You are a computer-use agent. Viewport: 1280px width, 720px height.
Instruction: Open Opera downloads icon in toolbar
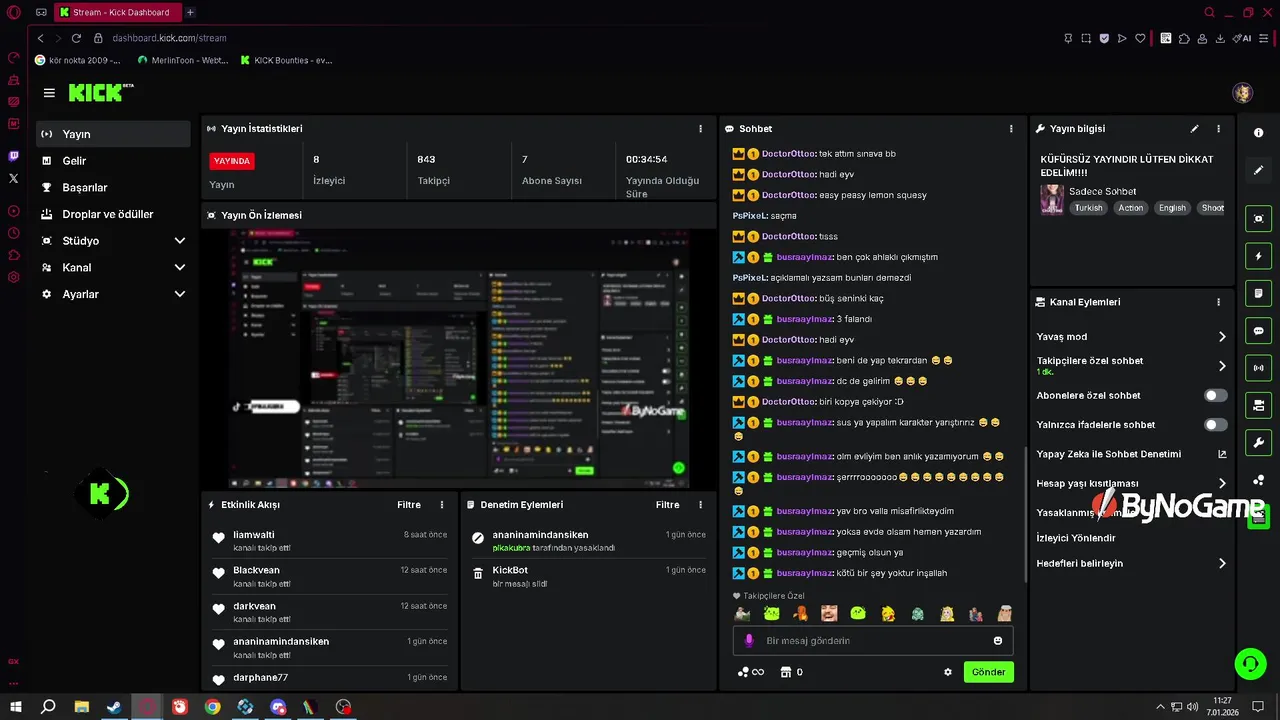pyautogui.click(x=1220, y=38)
